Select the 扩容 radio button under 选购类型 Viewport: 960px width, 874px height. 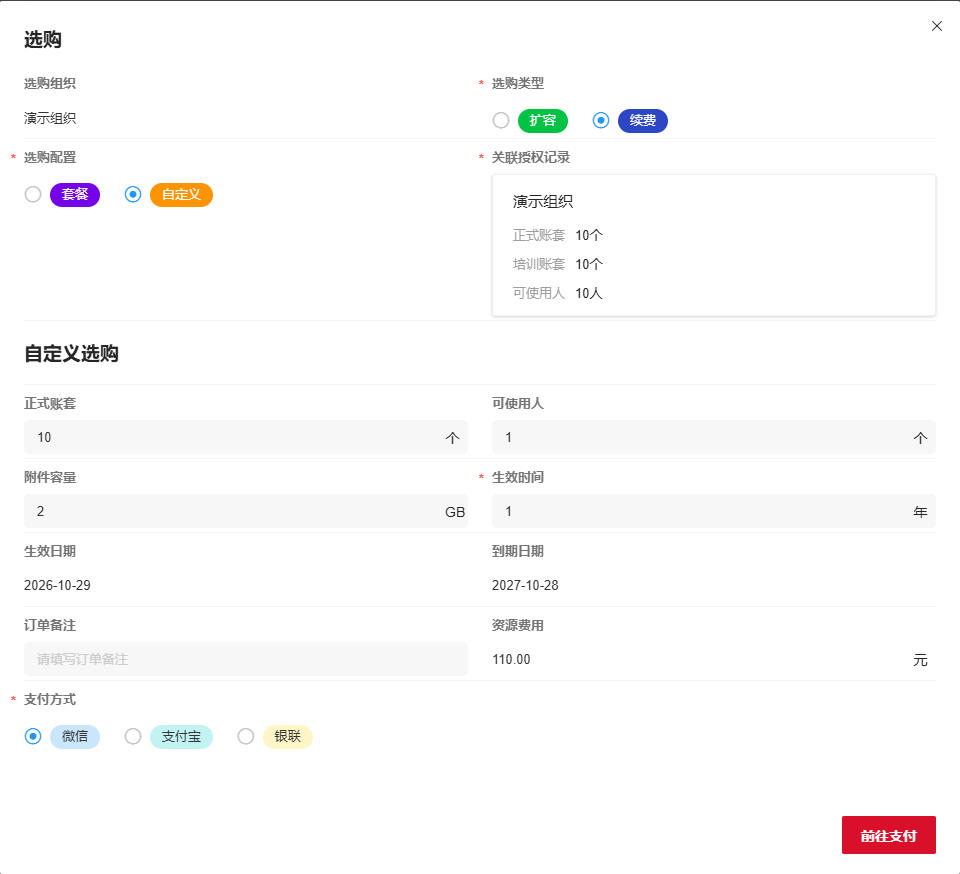[x=500, y=120]
